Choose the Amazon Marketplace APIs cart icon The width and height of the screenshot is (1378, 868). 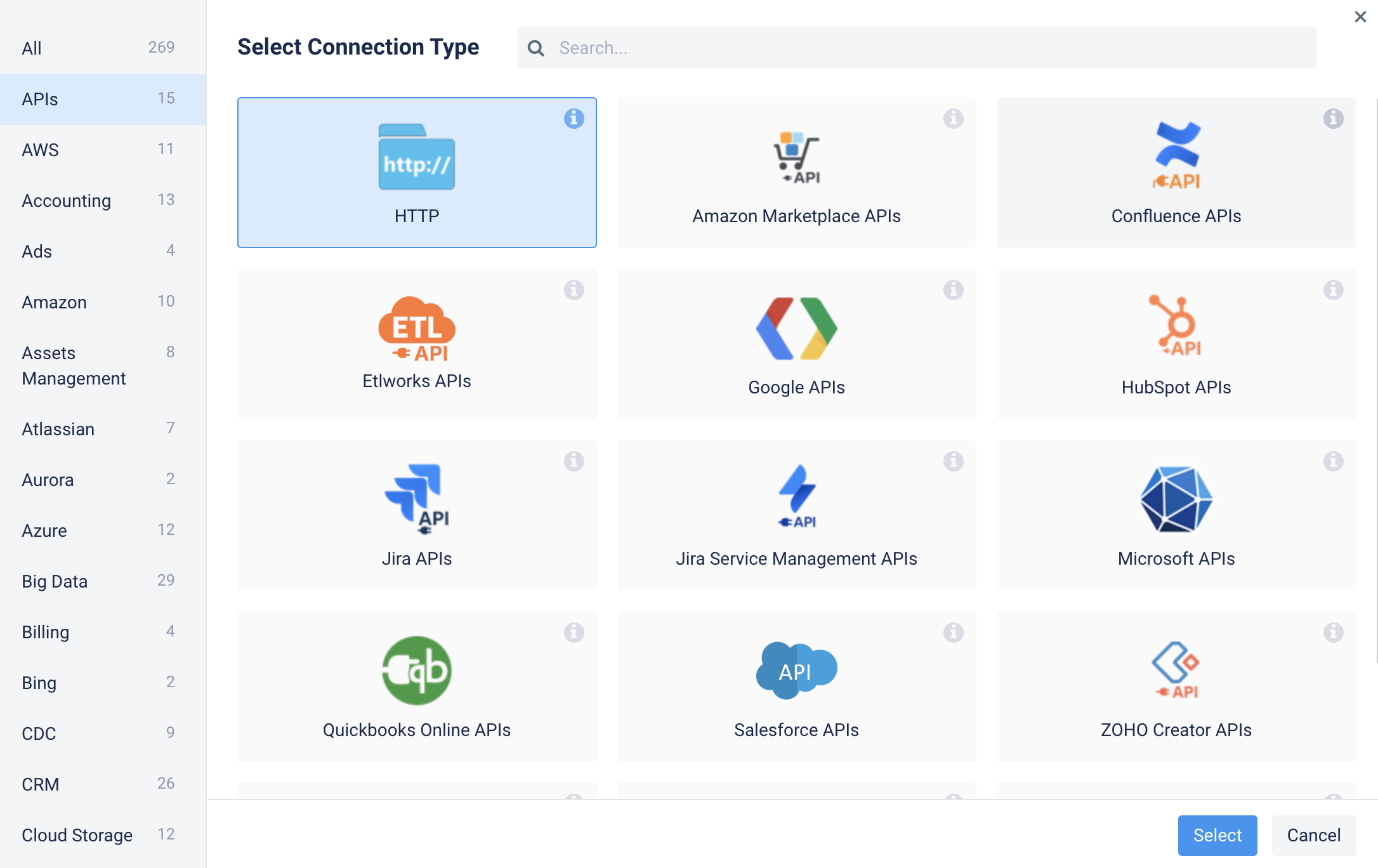(796, 157)
